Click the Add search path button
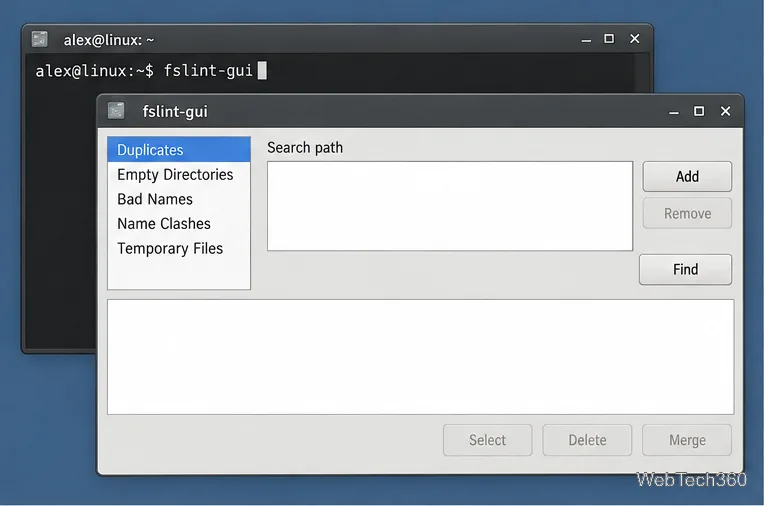Screen dimensions: 764x506 687,176
